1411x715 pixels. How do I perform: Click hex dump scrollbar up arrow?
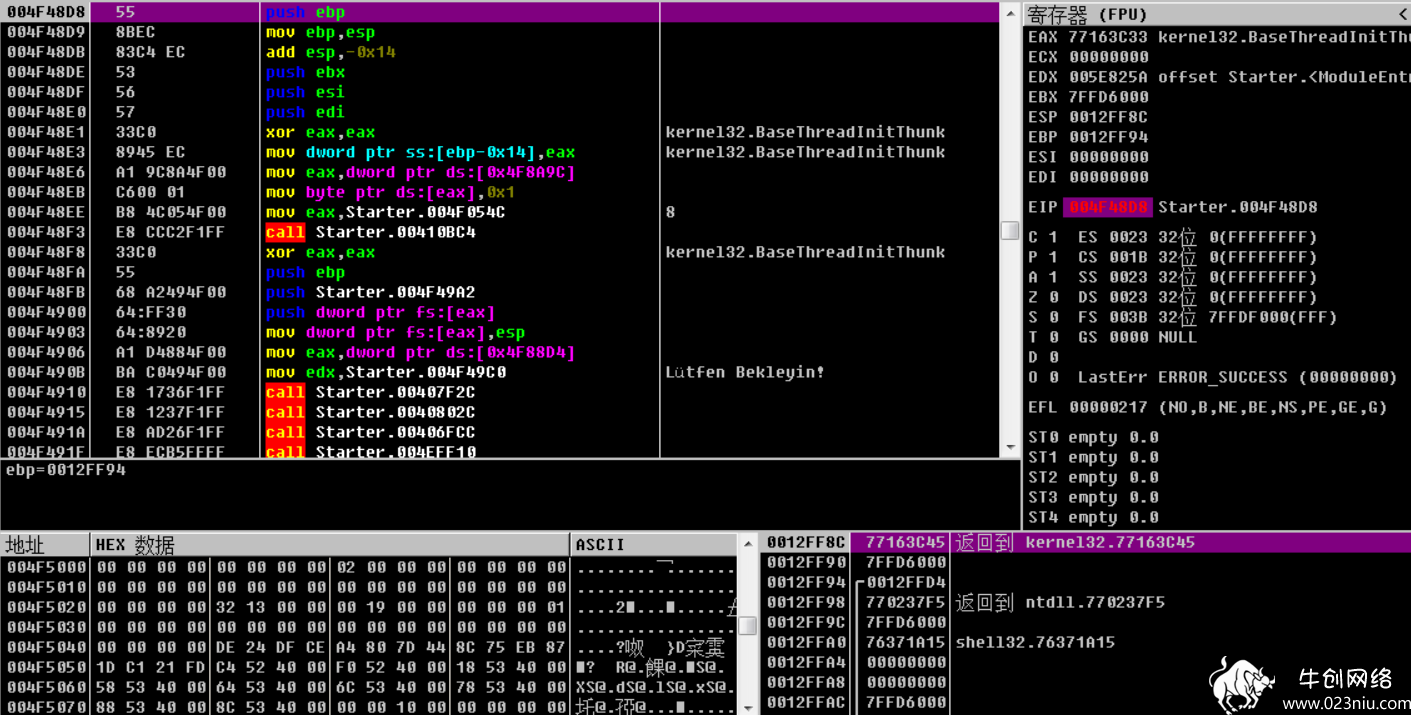(x=747, y=544)
